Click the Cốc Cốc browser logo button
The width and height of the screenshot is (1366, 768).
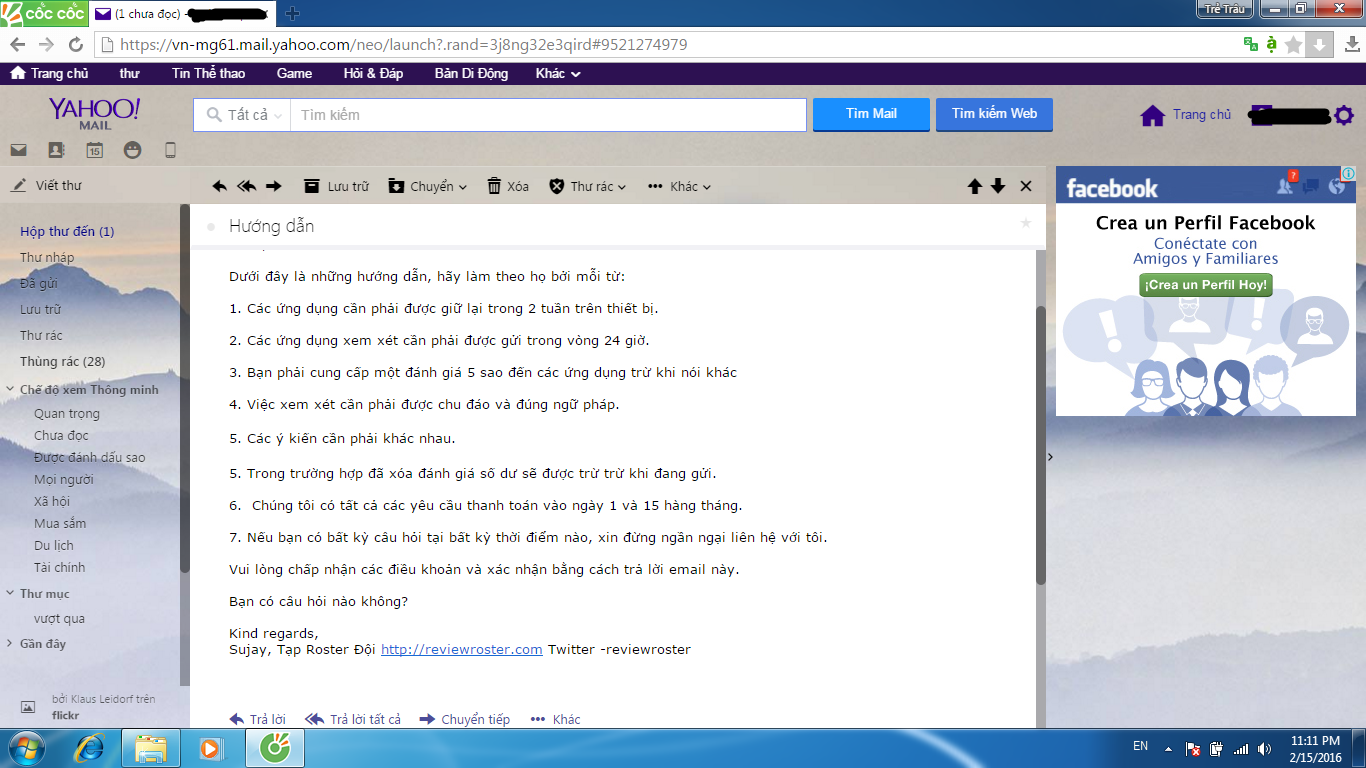point(44,13)
